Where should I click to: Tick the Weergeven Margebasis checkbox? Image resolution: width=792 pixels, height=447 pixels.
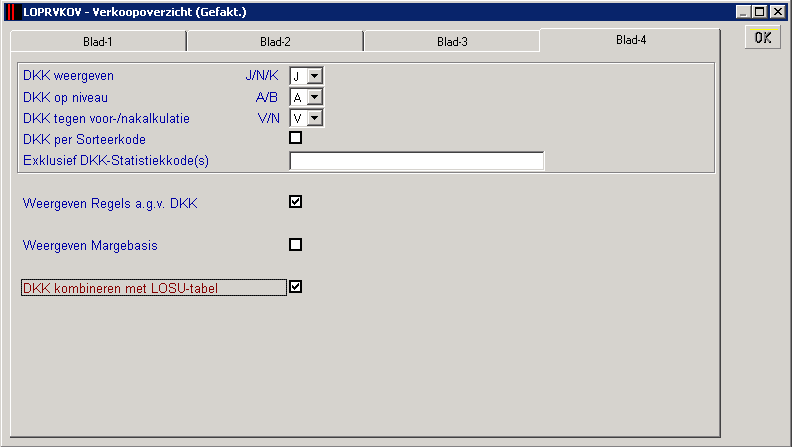click(295, 244)
